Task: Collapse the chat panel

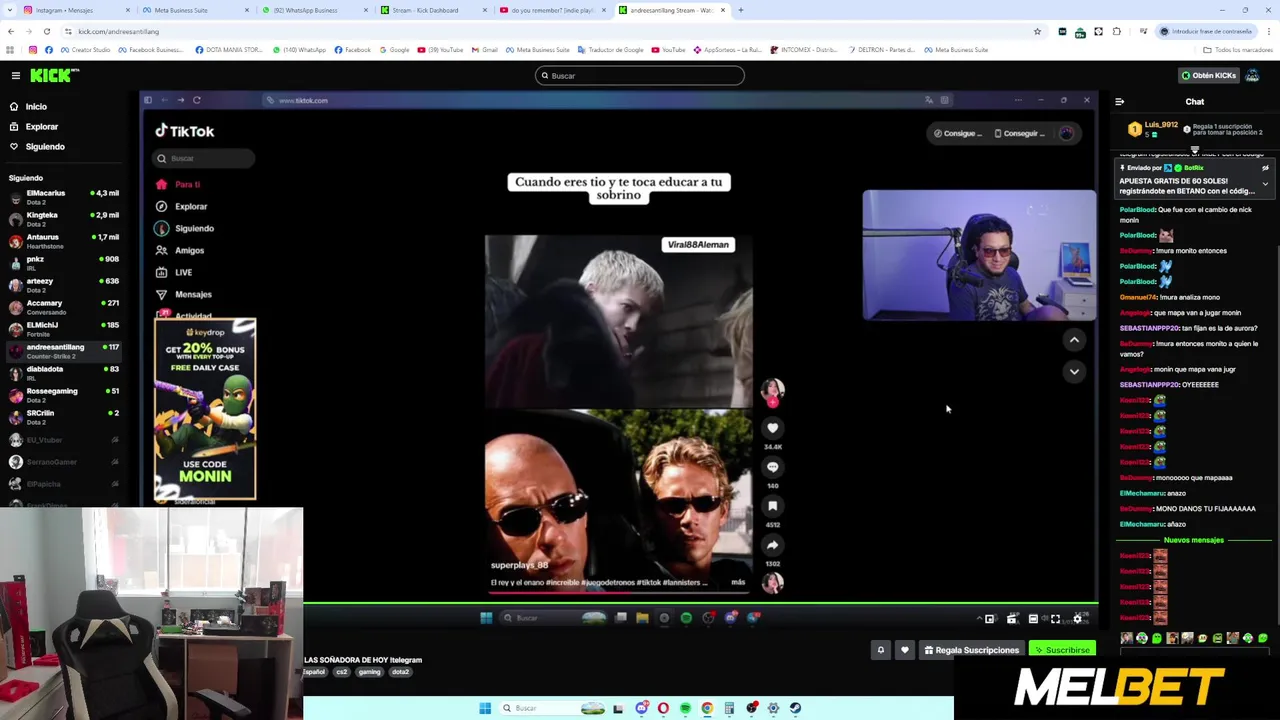Action: (x=1119, y=102)
